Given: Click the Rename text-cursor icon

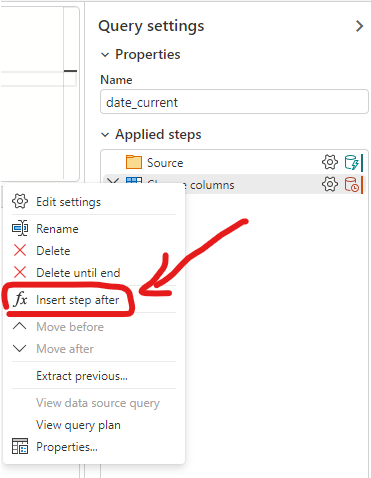Looking at the screenshot, I should (20, 228).
